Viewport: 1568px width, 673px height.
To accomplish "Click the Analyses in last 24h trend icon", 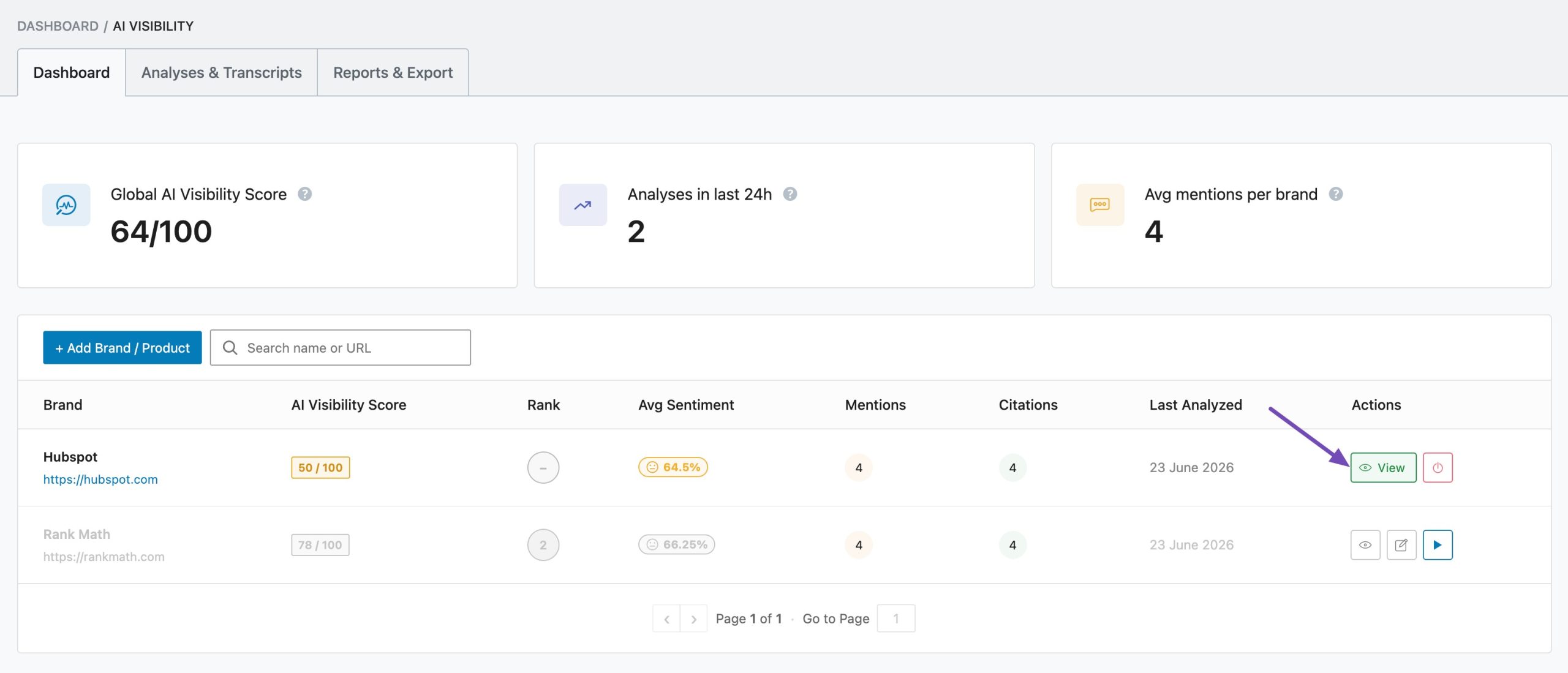I will tap(582, 205).
